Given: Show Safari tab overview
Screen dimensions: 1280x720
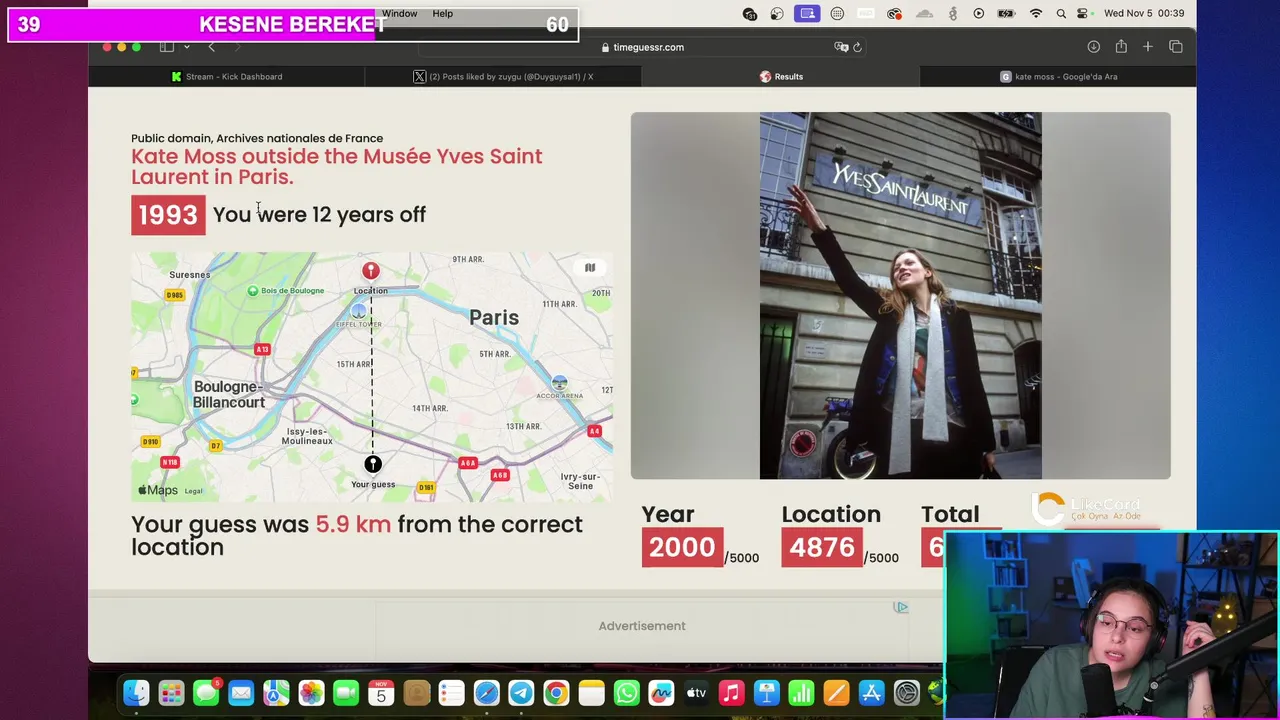Looking at the screenshot, I should click(1176, 47).
